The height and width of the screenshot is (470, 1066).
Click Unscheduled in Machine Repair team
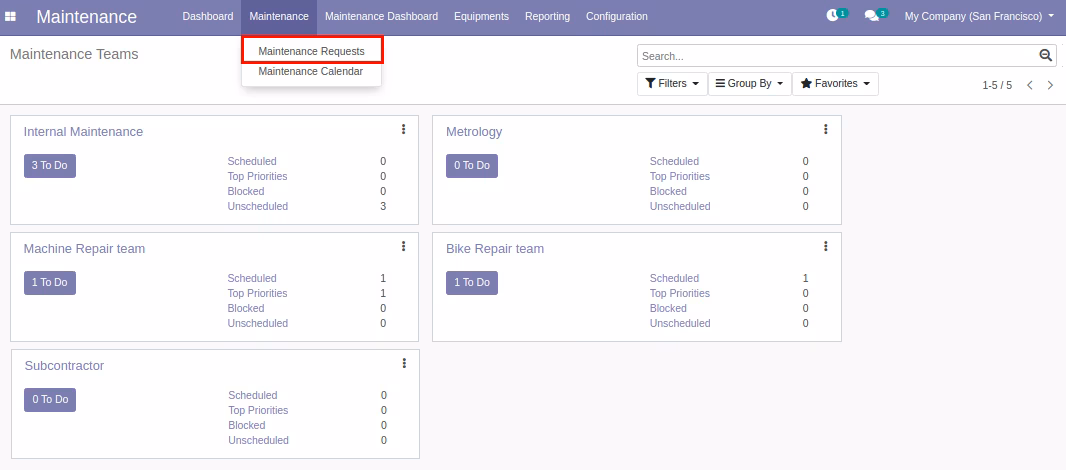tap(258, 323)
